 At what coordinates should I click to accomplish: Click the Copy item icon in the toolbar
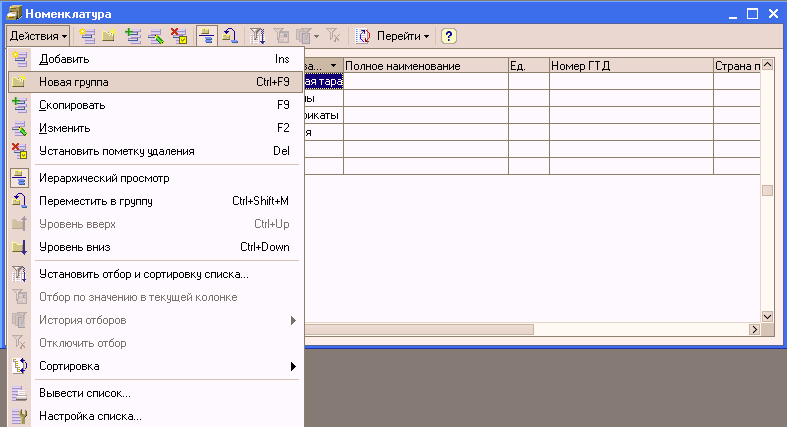[x=132, y=36]
